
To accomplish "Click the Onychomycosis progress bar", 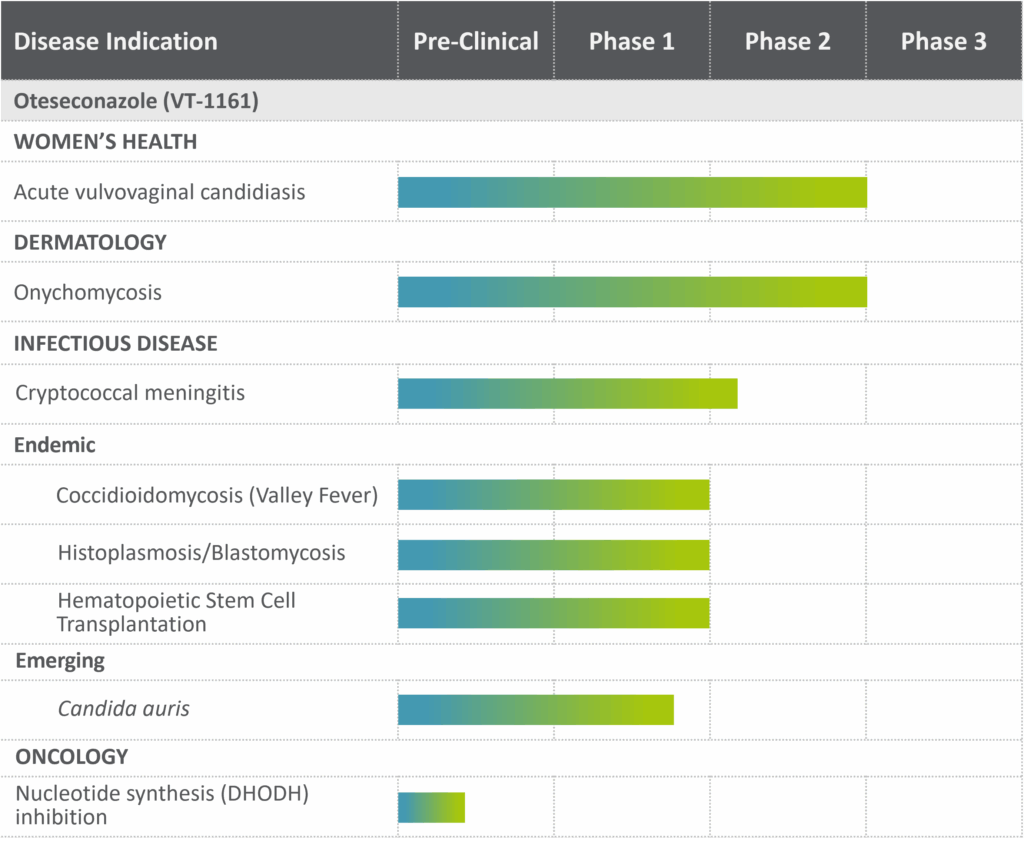I will pyautogui.click(x=632, y=293).
